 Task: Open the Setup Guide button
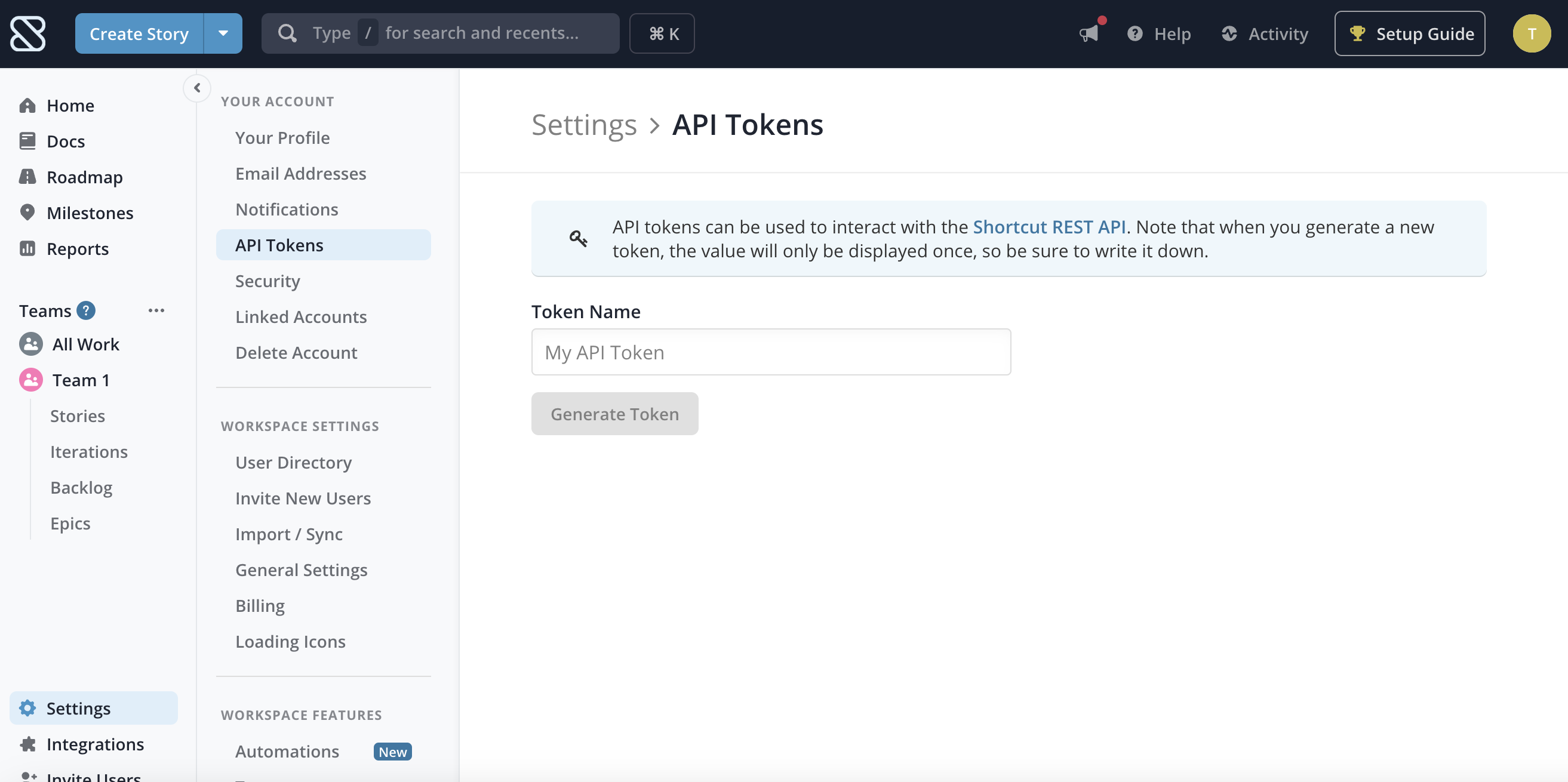coord(1409,33)
